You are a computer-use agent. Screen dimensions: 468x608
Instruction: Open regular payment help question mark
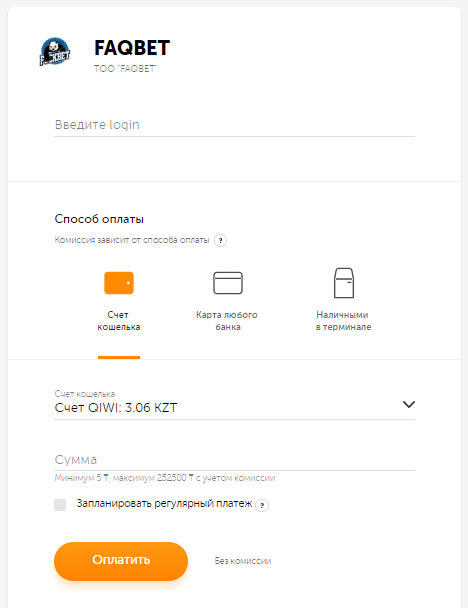[x=262, y=505]
